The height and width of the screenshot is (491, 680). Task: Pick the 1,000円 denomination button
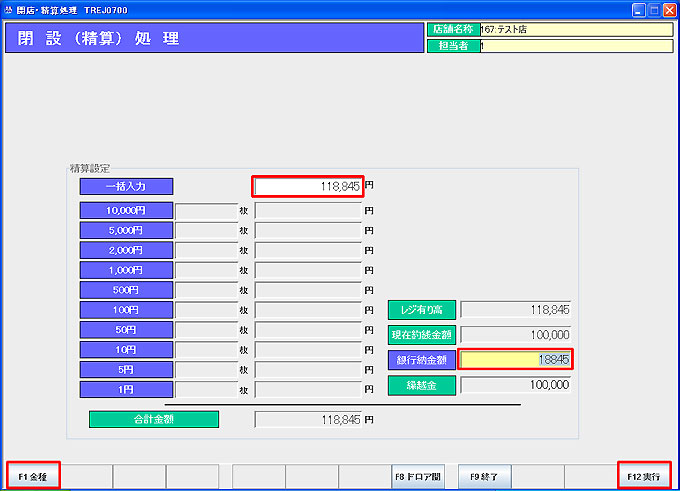pos(126,270)
